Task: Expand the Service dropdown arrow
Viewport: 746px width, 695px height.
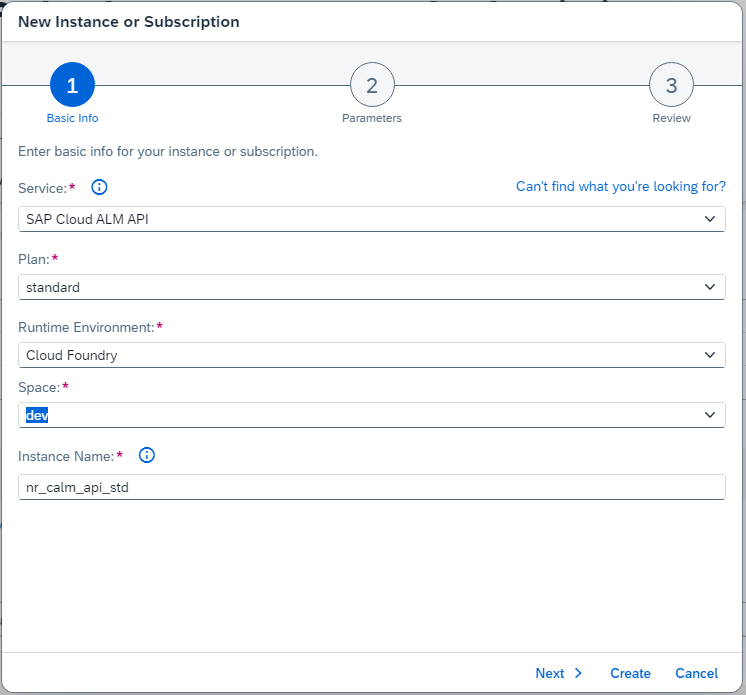Action: (x=710, y=219)
